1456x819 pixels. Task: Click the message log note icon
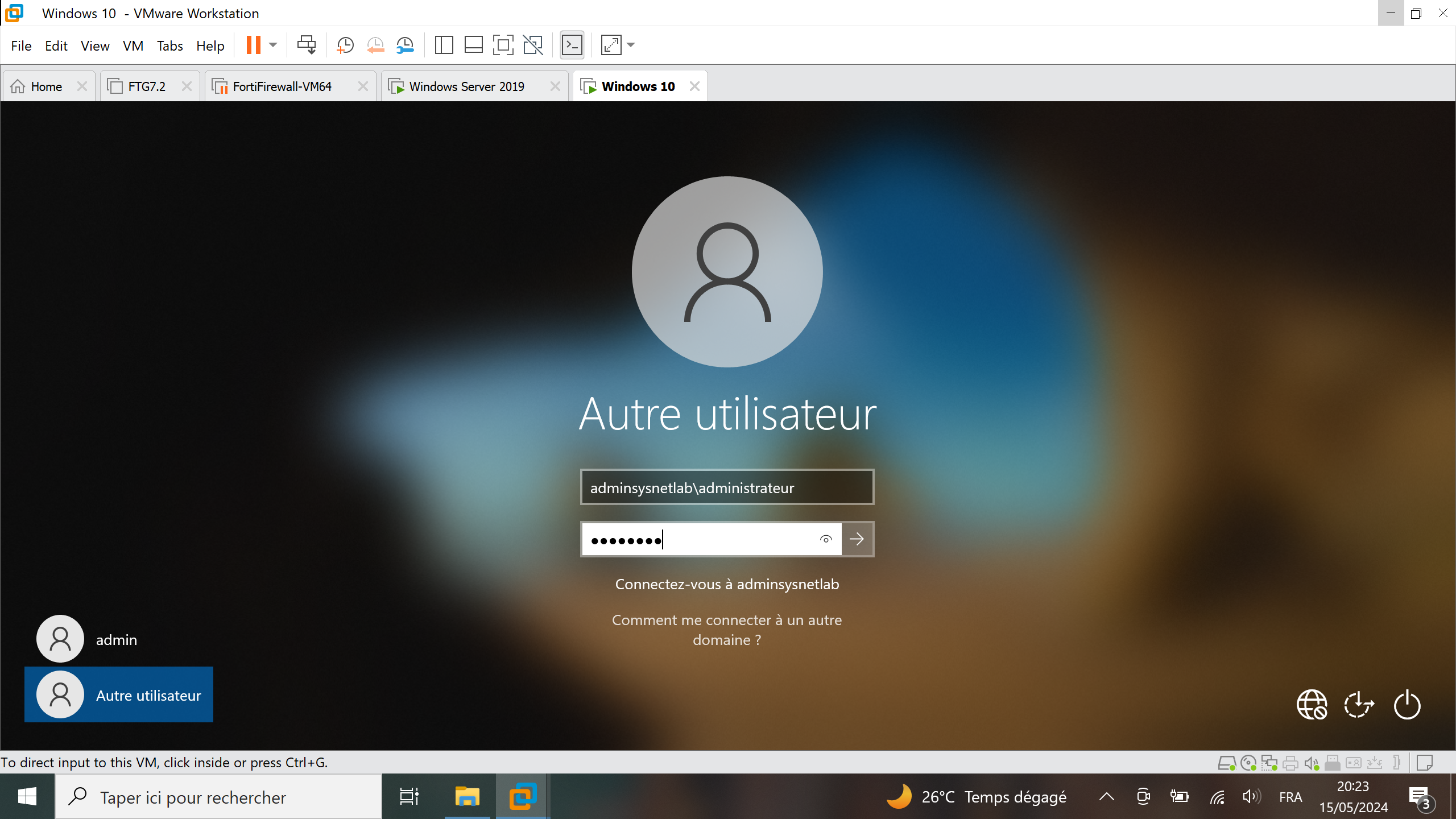click(1424, 763)
